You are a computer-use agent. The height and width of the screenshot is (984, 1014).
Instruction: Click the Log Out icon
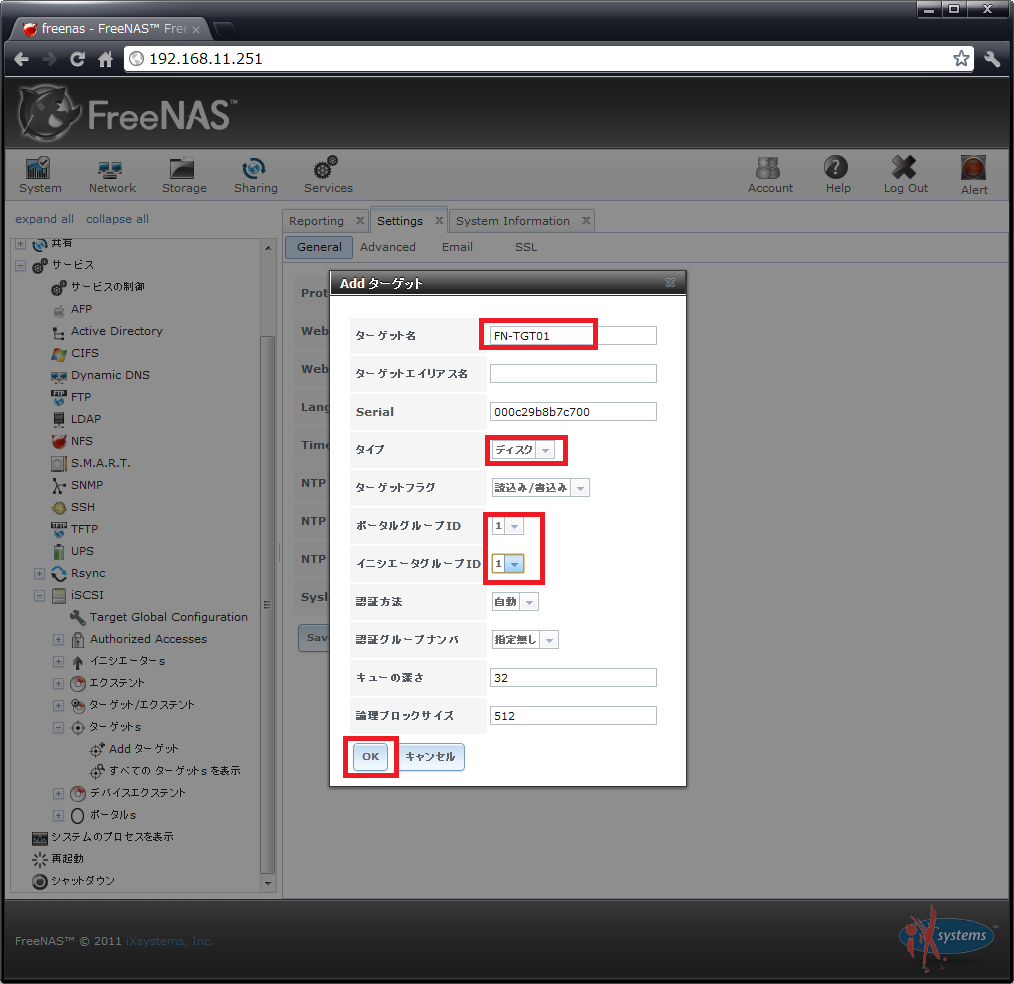(x=905, y=175)
